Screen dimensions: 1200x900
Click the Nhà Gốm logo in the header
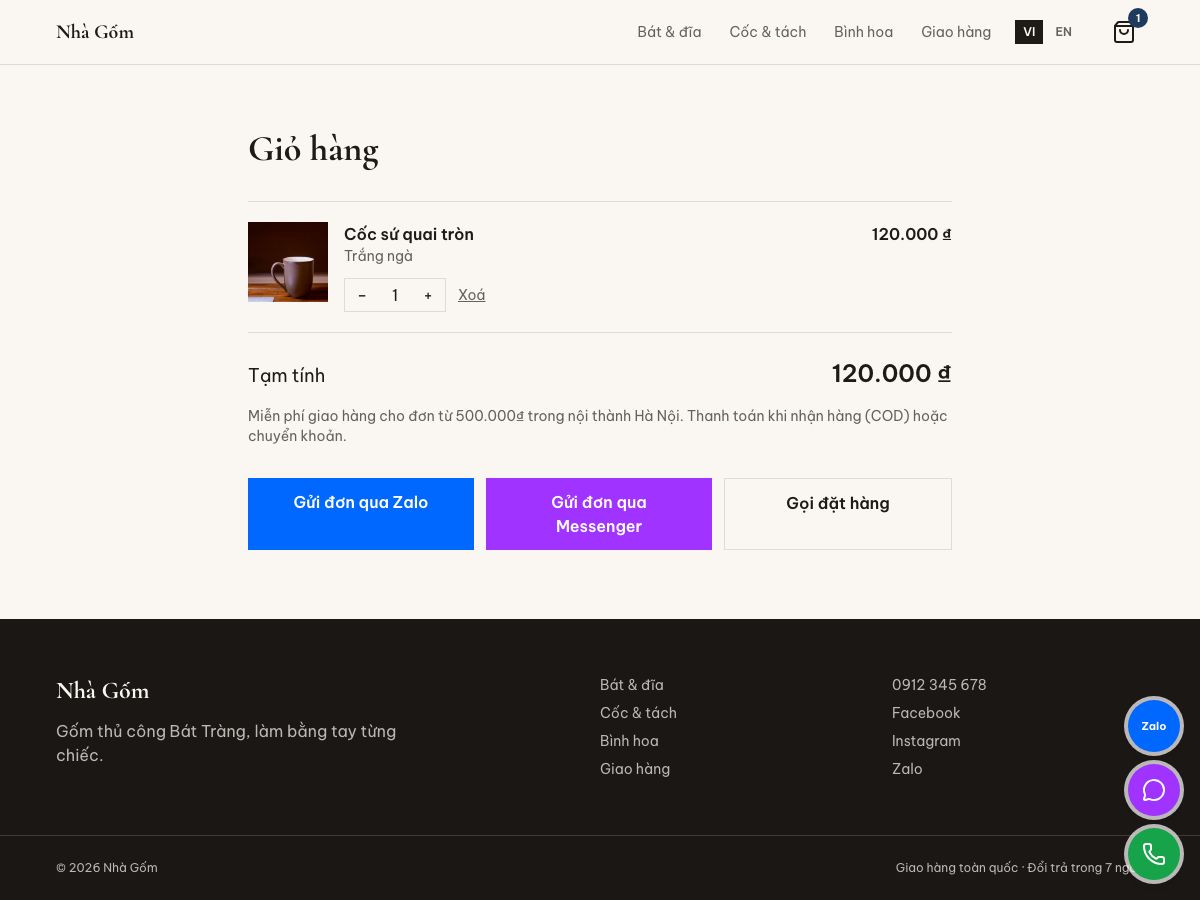coord(95,32)
